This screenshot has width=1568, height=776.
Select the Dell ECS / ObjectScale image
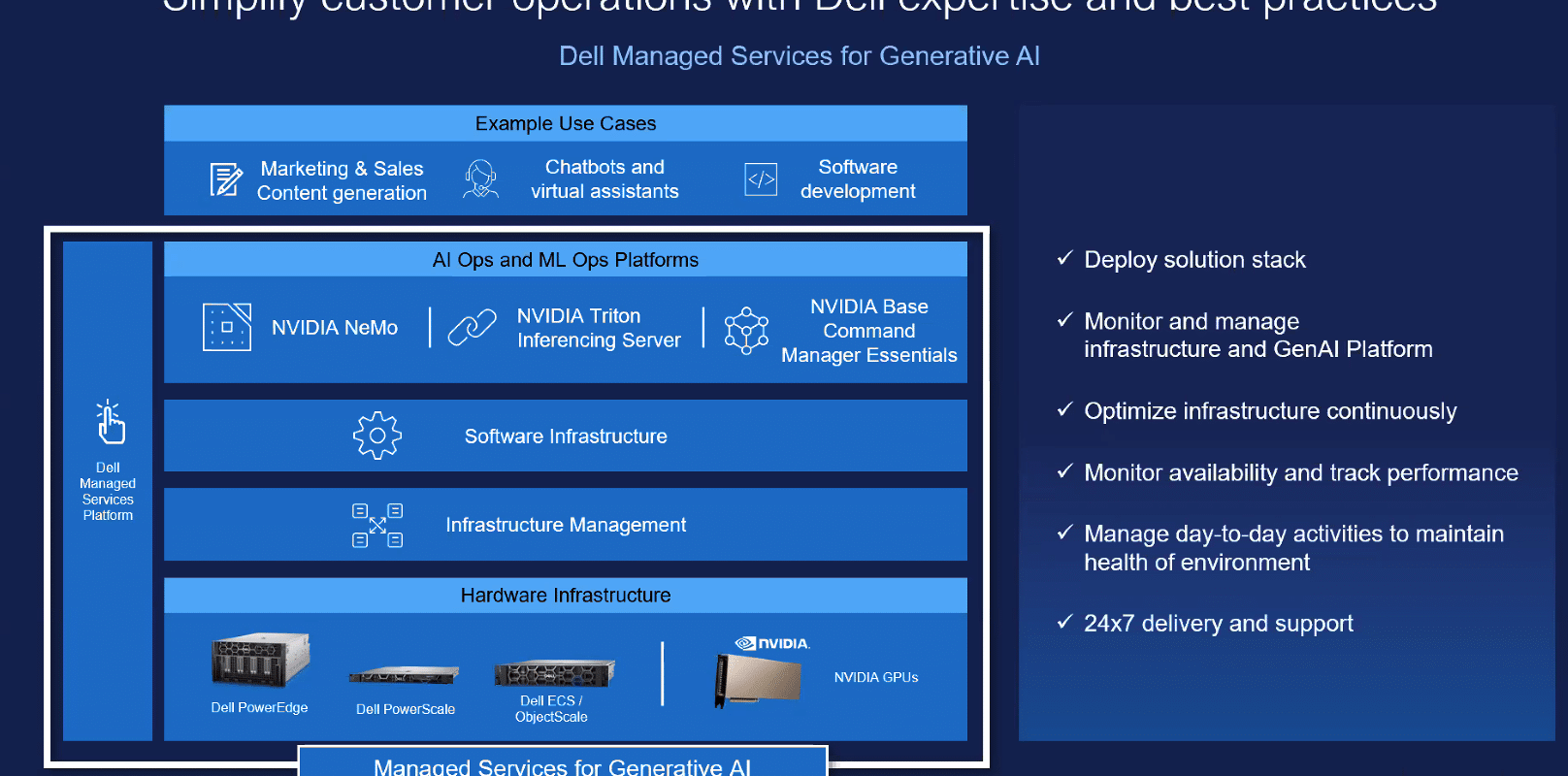point(554,672)
